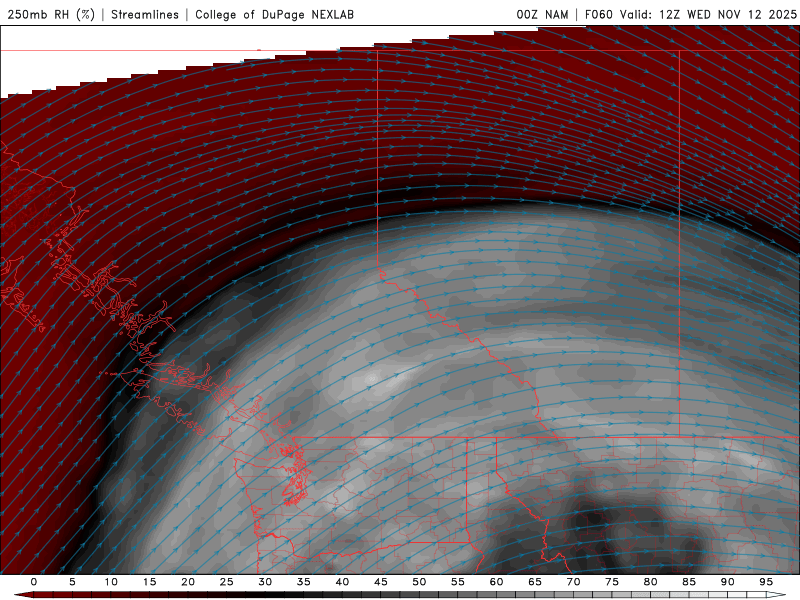Click the 'F060' forecast hour text
This screenshot has height=600, width=800.
pos(599,14)
